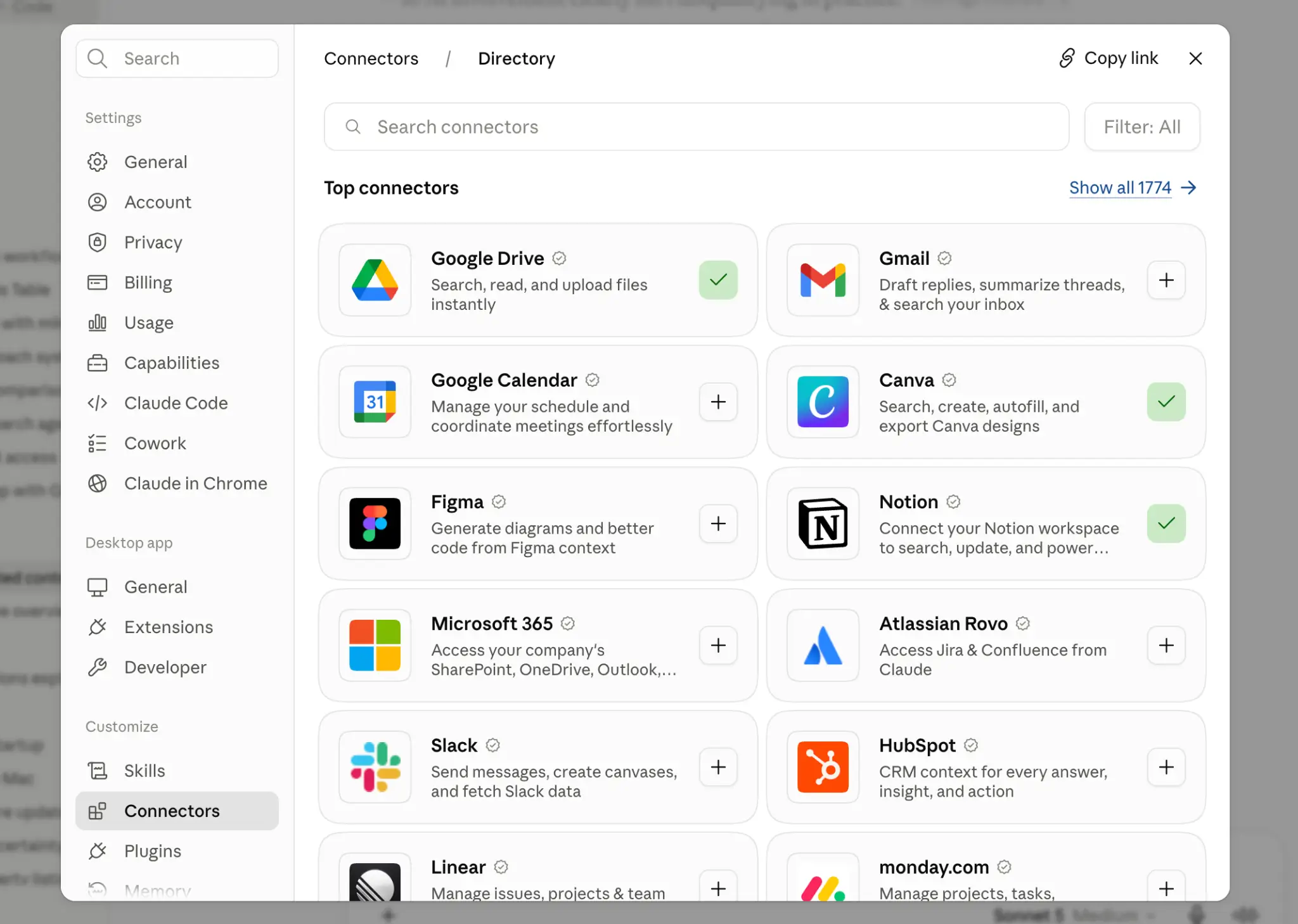Open Capabilities settings

(177, 363)
